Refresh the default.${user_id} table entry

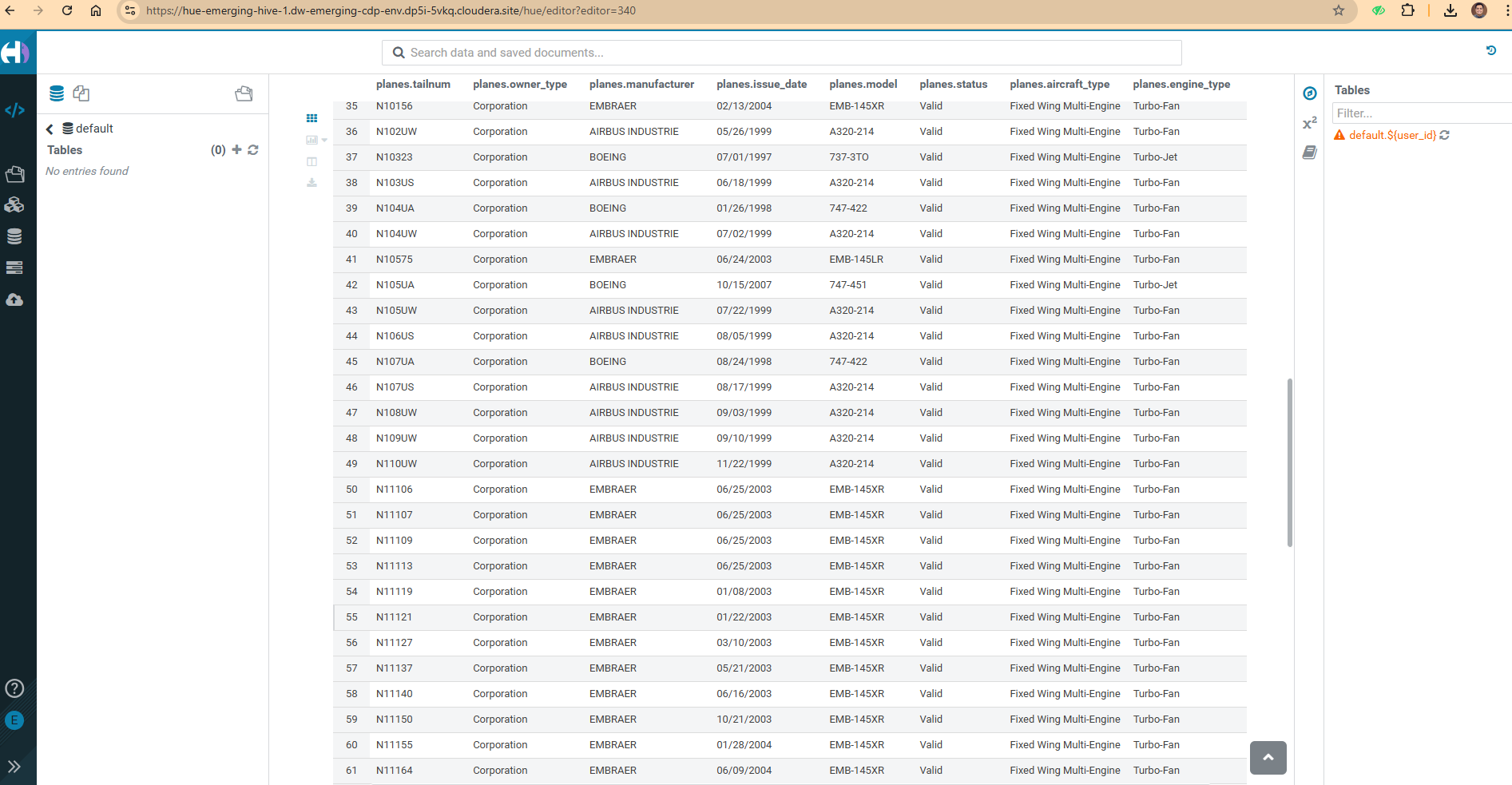[1444, 135]
